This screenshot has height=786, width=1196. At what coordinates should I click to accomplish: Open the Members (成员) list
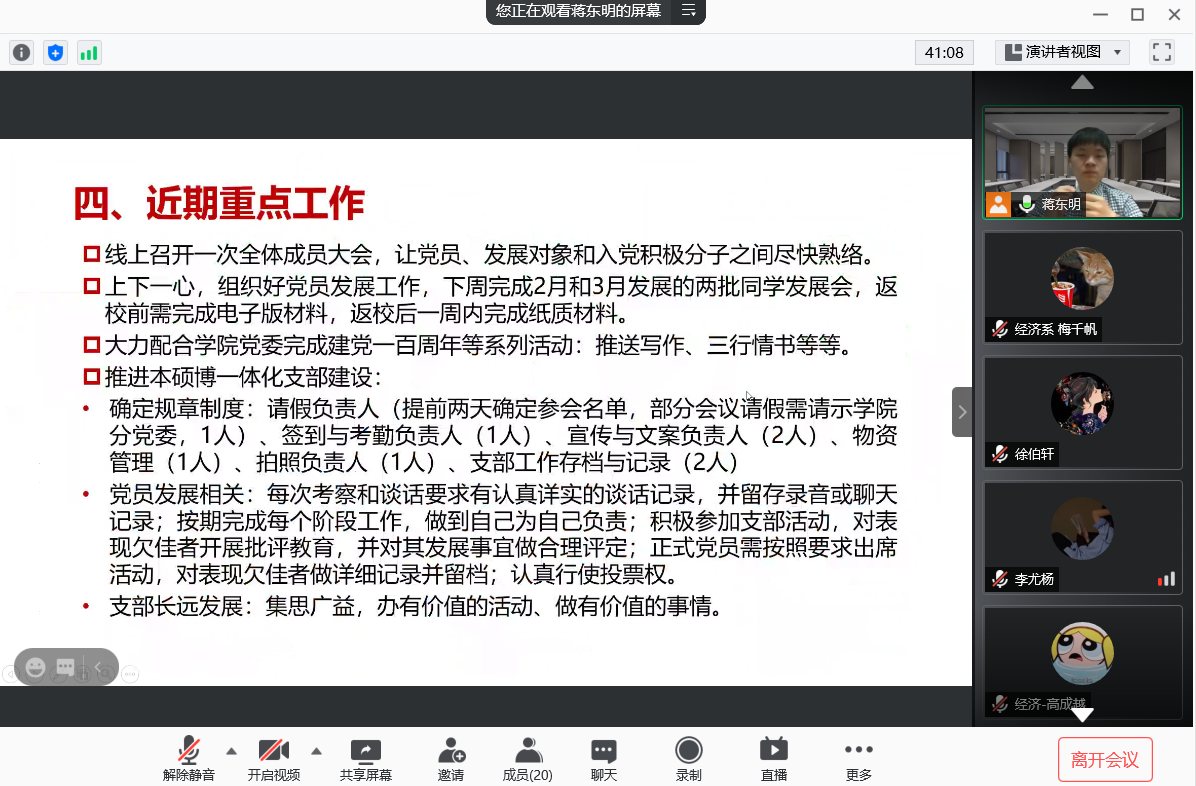tap(527, 759)
